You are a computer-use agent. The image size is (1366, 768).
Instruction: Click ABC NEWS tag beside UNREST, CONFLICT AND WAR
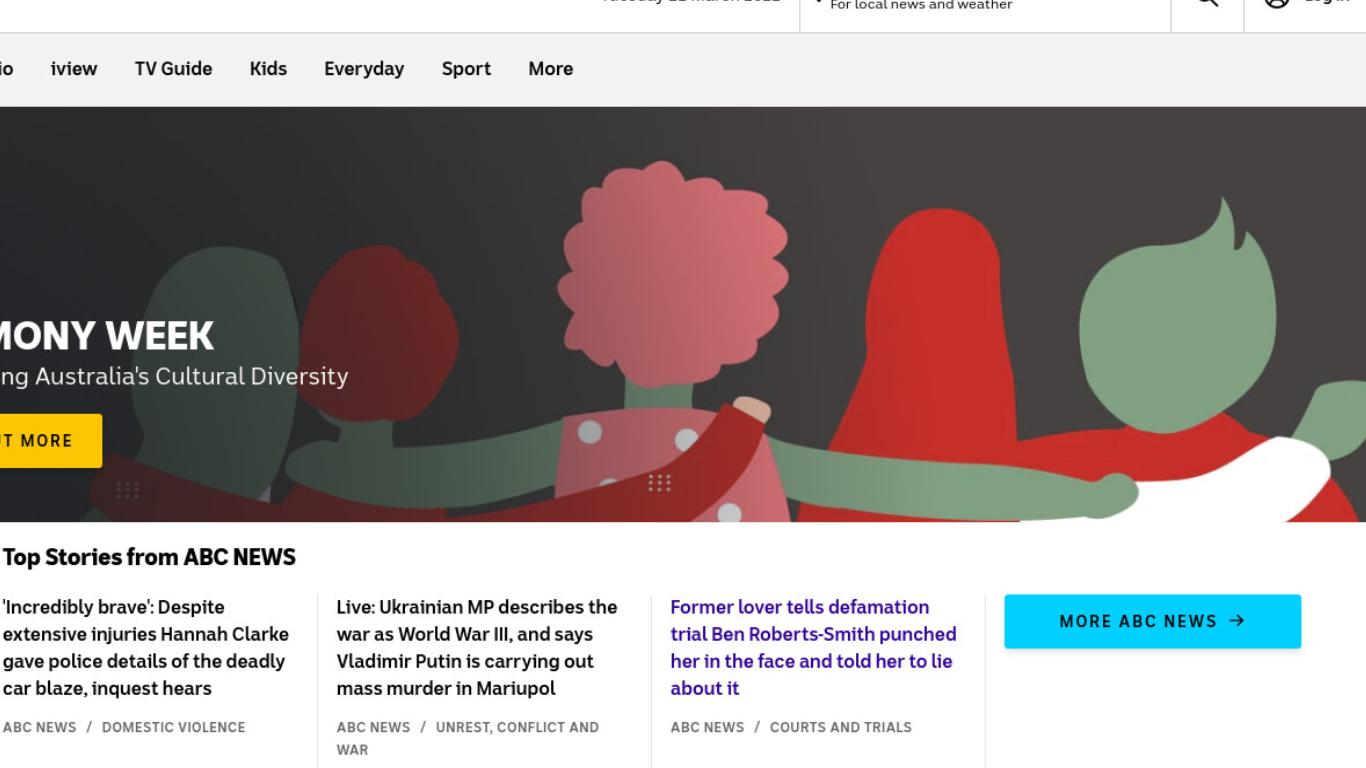(374, 727)
